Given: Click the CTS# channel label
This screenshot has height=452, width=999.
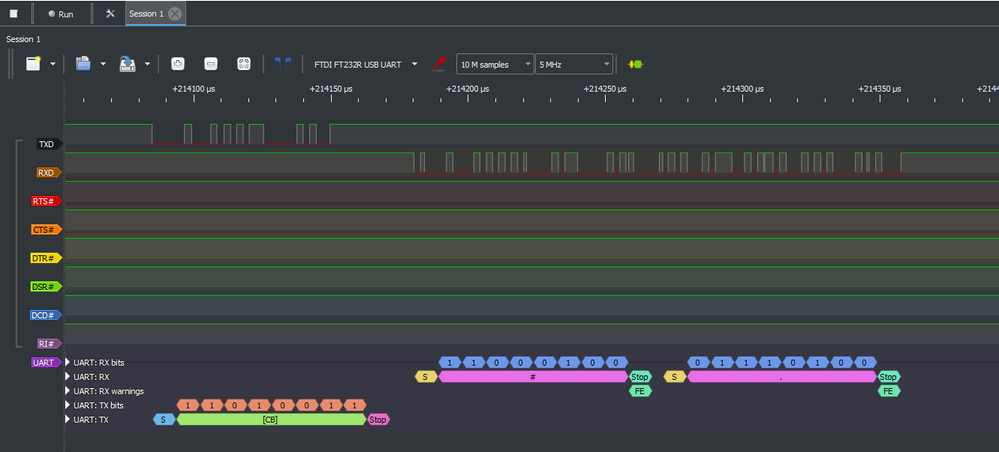Looking at the screenshot, I should coord(47,230).
